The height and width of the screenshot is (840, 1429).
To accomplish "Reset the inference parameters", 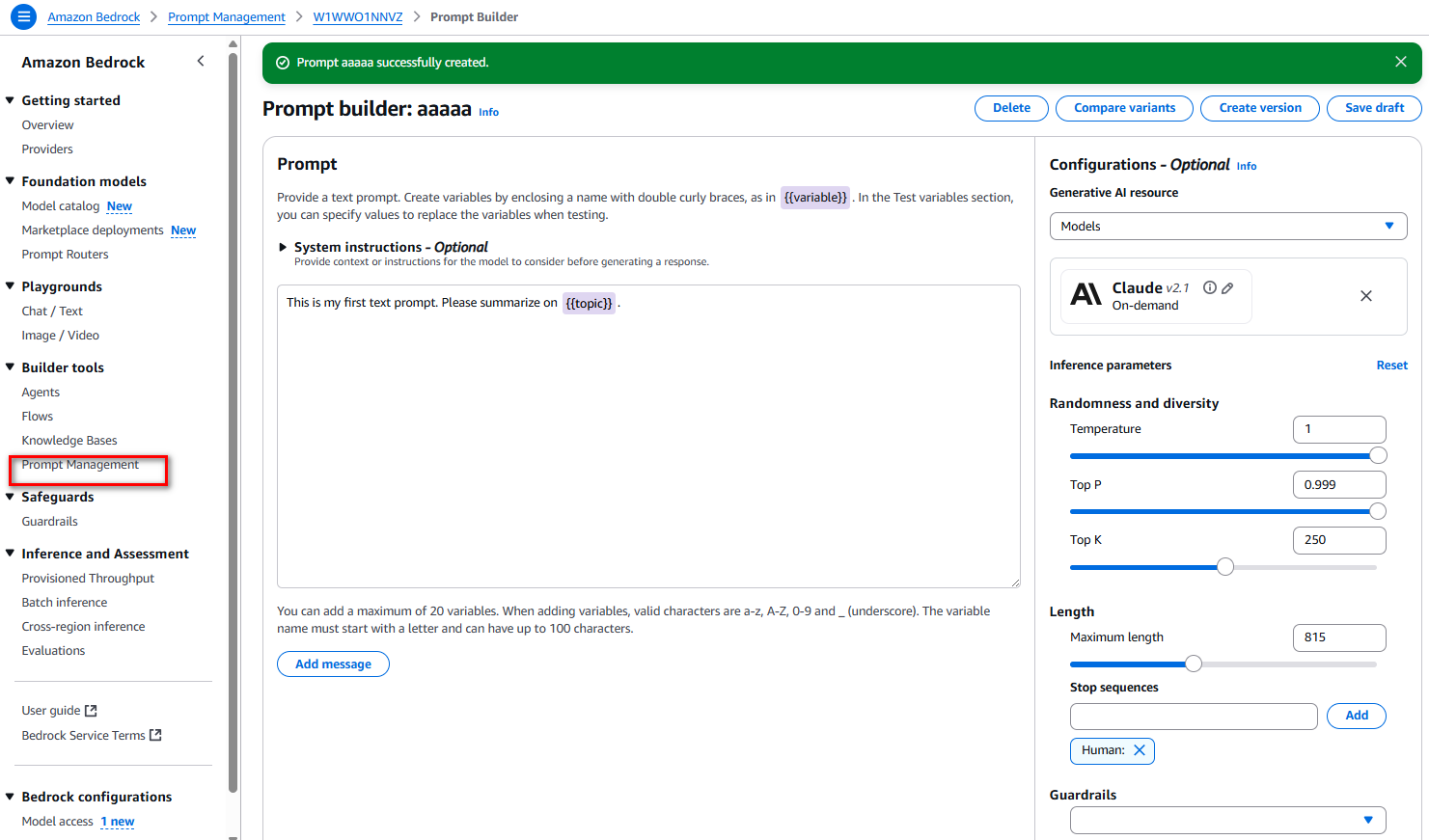I will click(x=1391, y=366).
